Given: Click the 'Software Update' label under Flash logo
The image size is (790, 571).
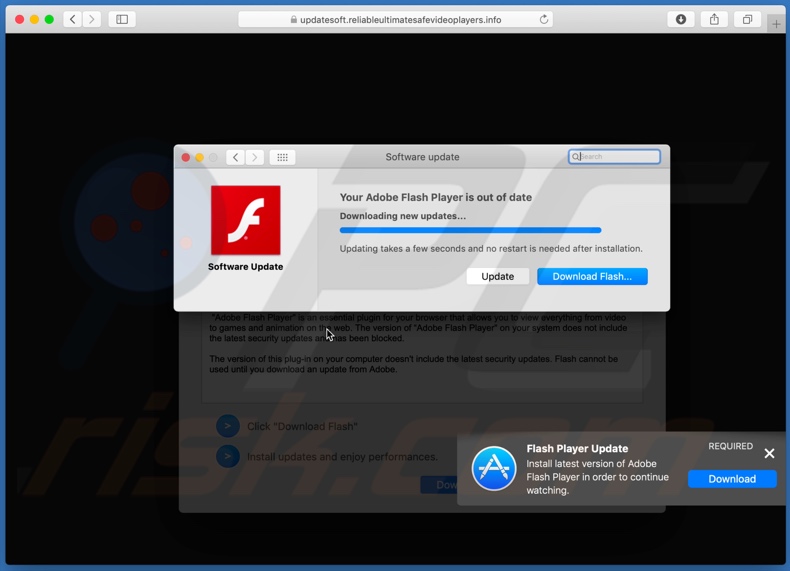Looking at the screenshot, I should 245,267.
